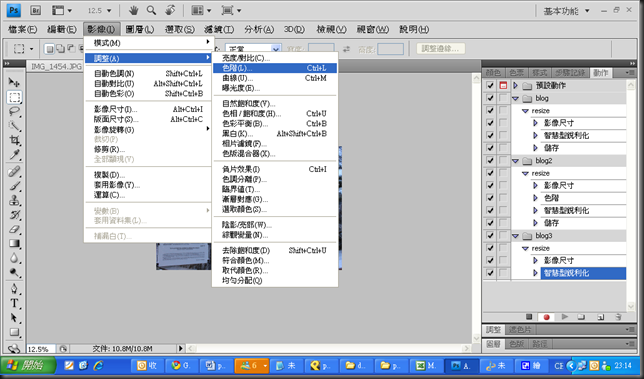Image resolution: width=644 pixels, height=379 pixels.
Task: Toggle the checkbox for the blog3 action set
Action: (490, 236)
